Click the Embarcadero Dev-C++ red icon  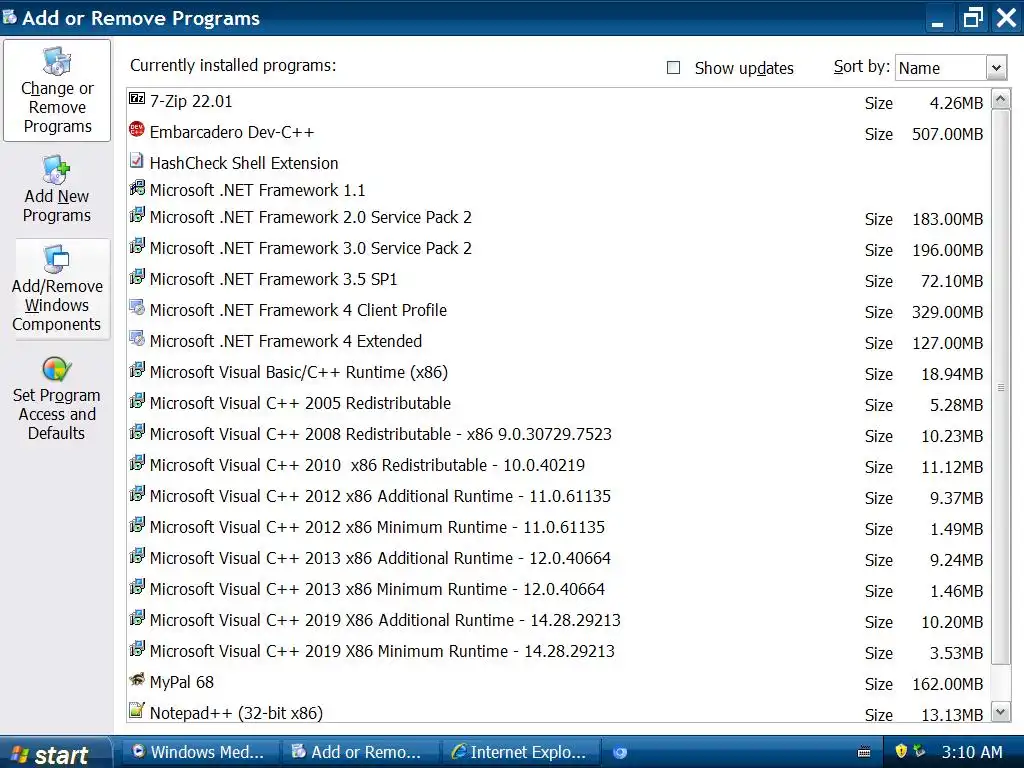136,129
